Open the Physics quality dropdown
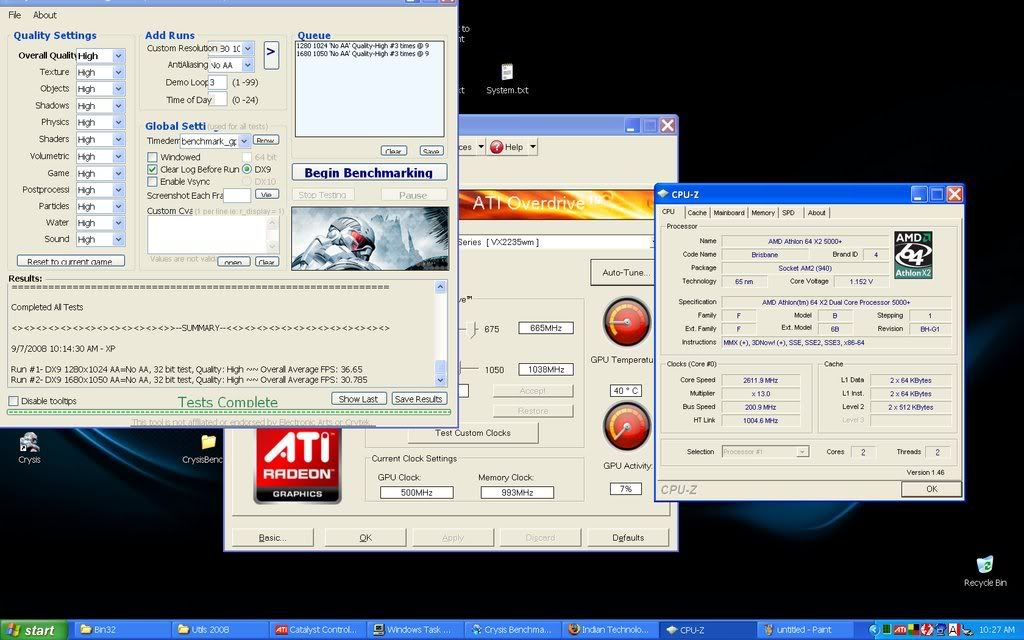The width and height of the screenshot is (1024, 640). click(118, 123)
